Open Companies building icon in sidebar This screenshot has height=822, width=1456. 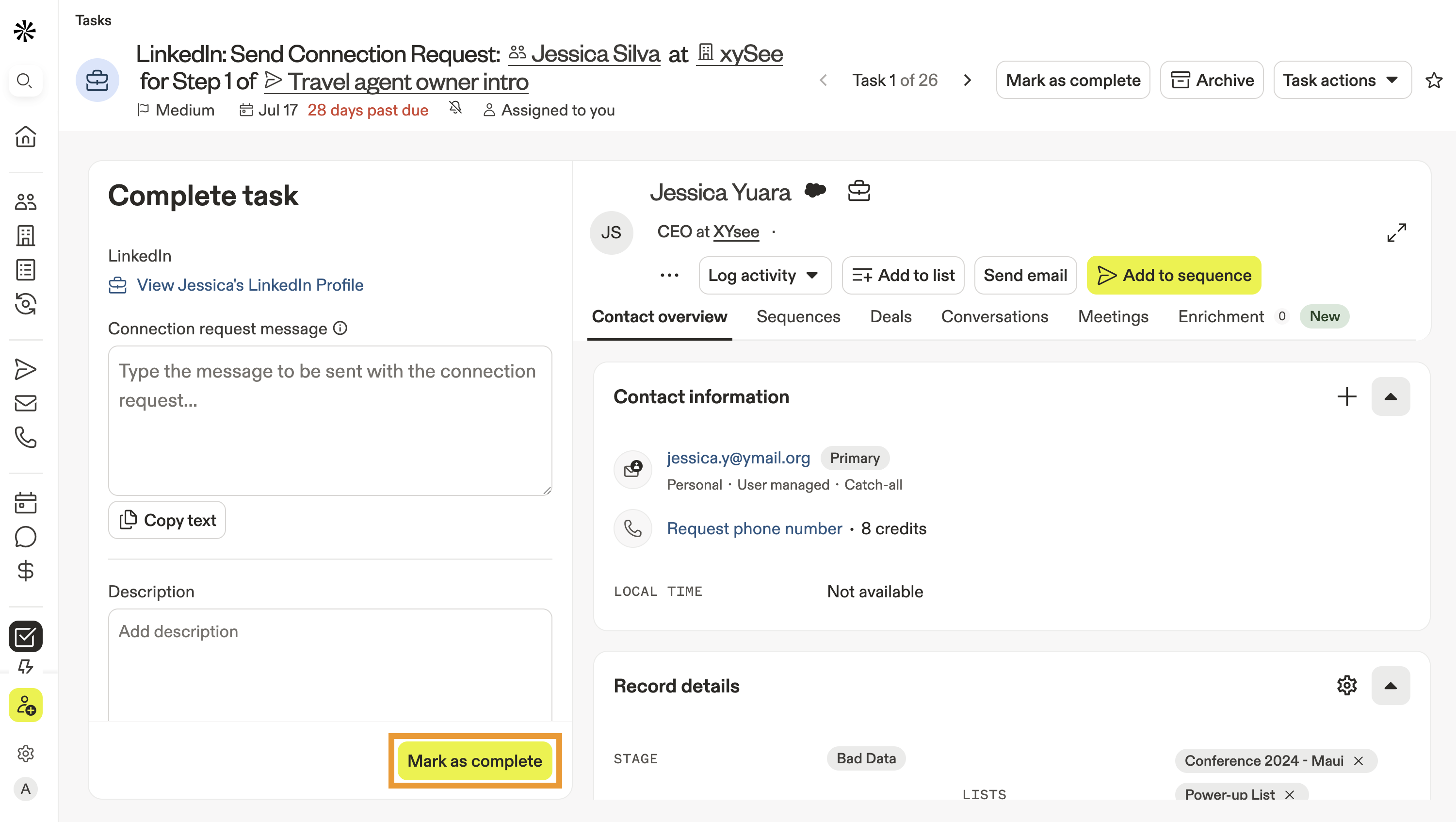tap(25, 235)
